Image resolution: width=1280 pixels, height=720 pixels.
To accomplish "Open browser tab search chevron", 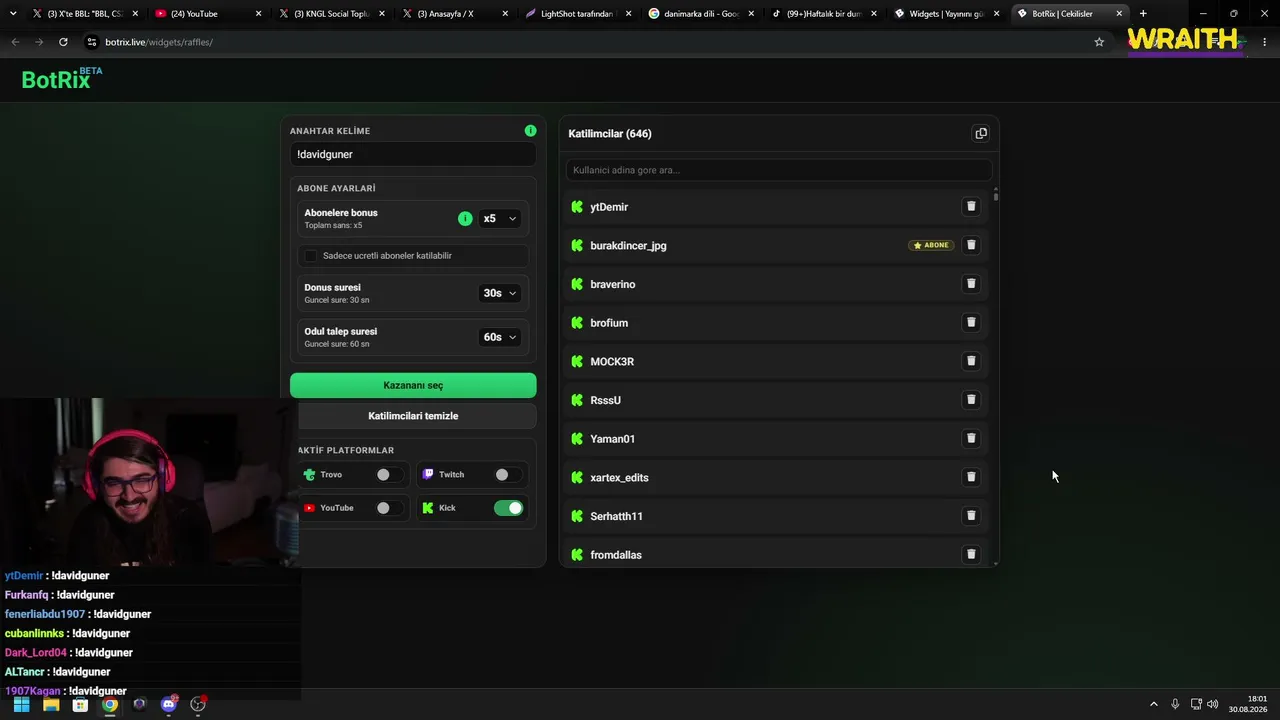I will 13,14.
